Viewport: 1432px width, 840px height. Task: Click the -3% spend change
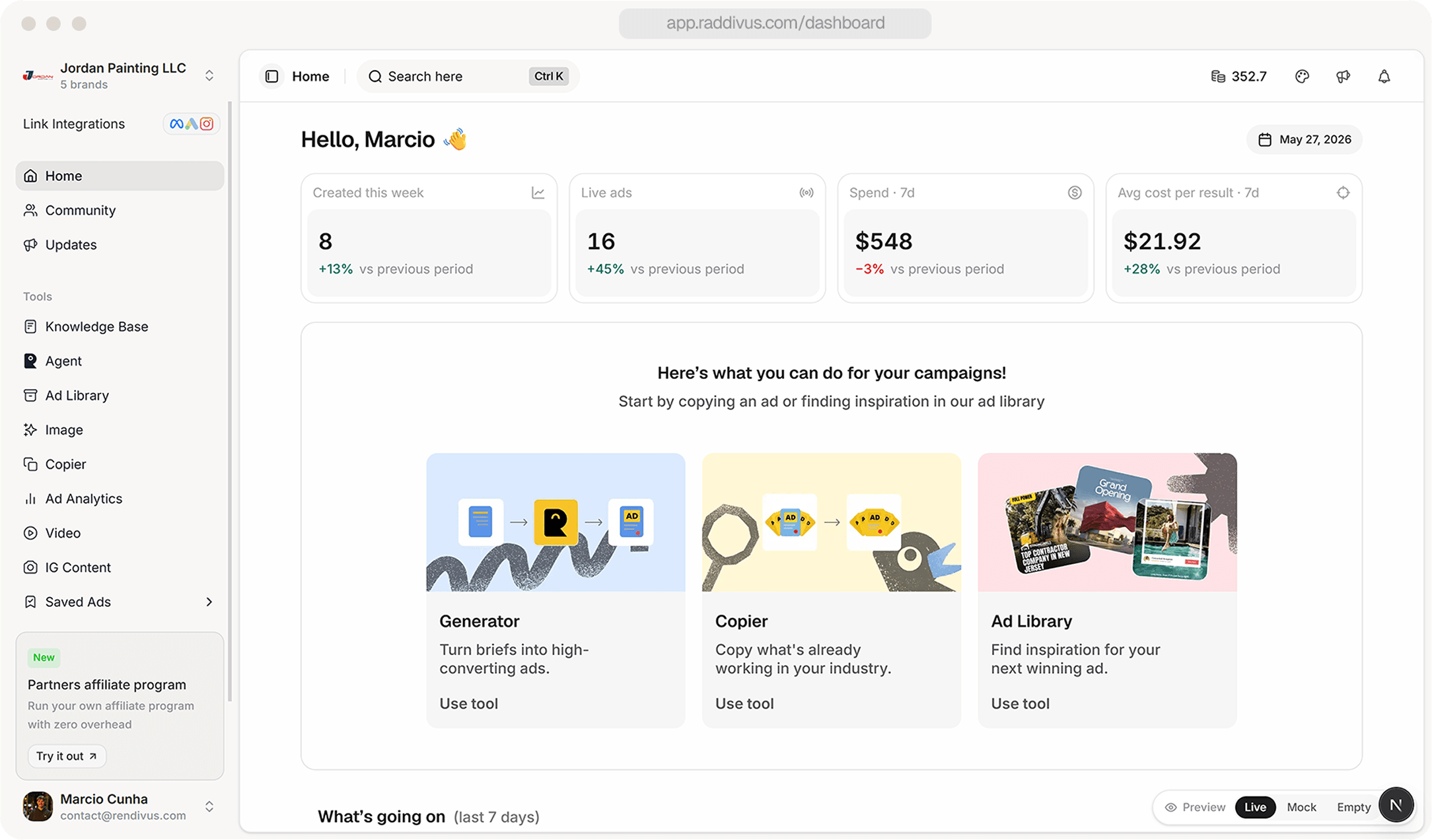click(869, 269)
